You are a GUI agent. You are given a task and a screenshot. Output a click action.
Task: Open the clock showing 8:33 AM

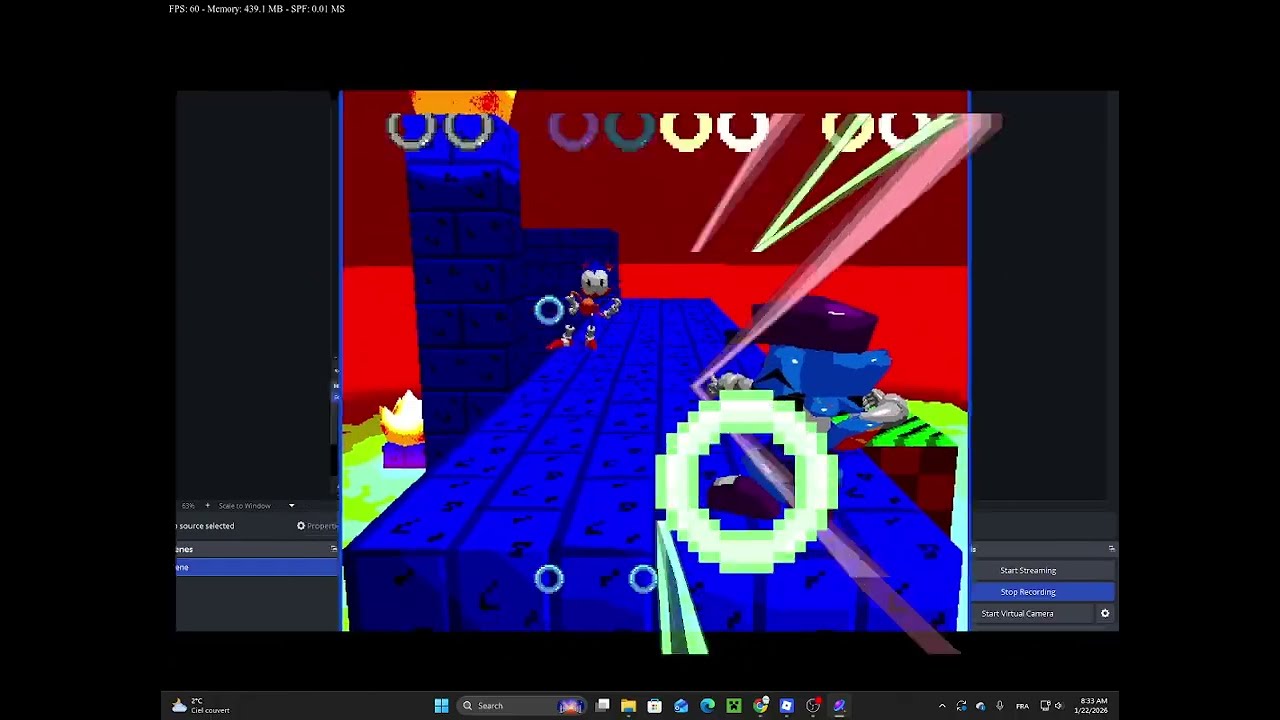pyautogui.click(x=1092, y=706)
